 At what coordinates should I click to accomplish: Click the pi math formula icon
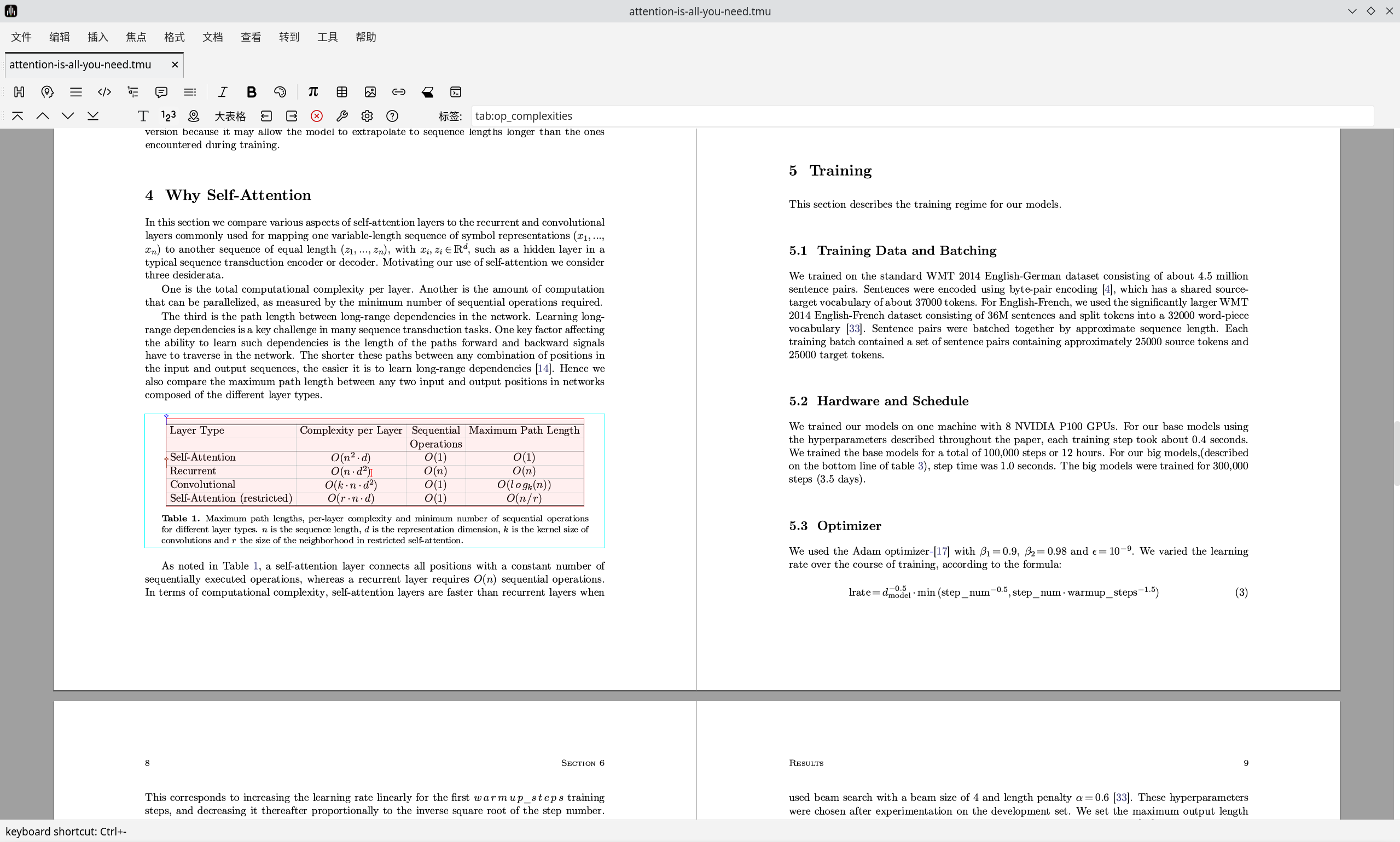click(x=313, y=92)
